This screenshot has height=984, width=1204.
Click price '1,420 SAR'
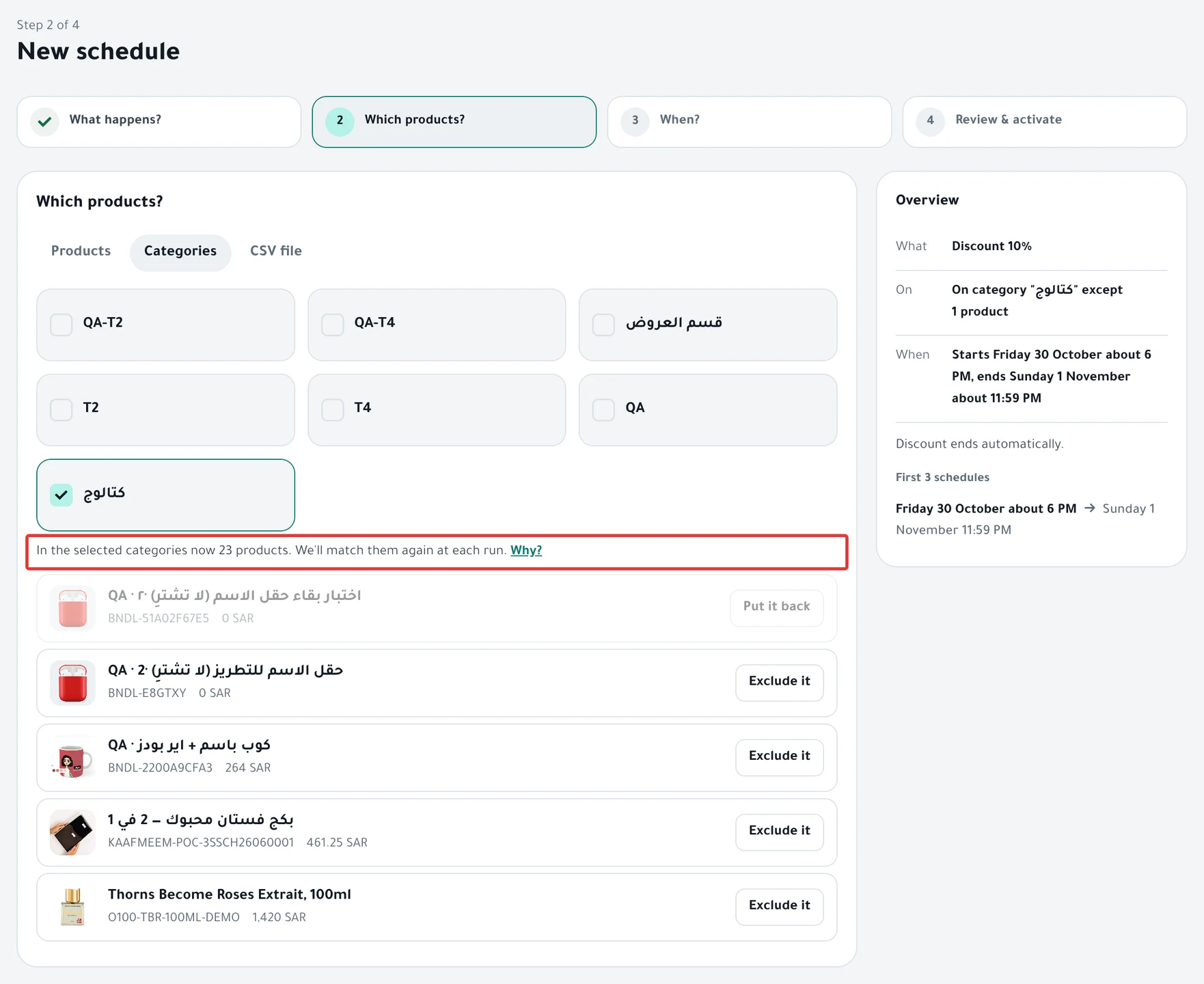click(279, 918)
